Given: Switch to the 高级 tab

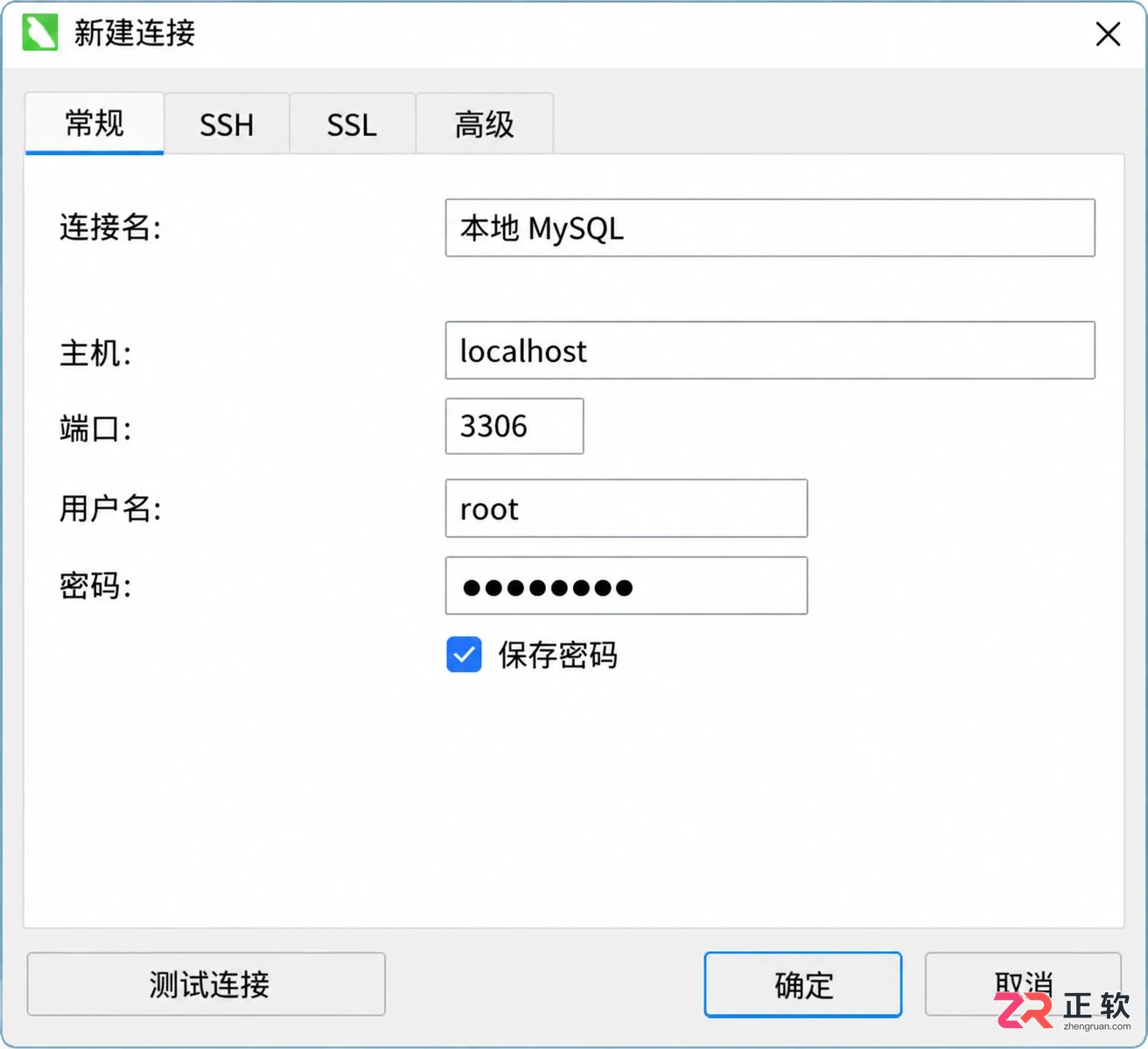Looking at the screenshot, I should click(484, 124).
